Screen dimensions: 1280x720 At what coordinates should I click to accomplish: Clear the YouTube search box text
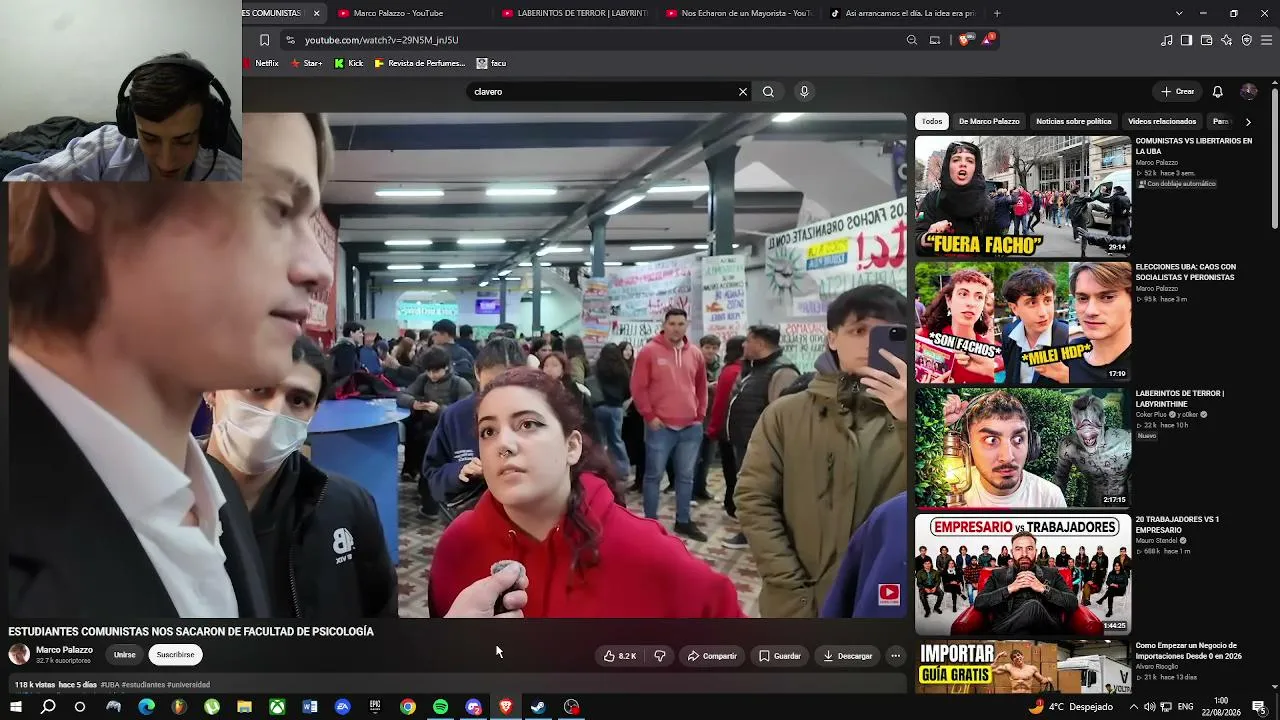pos(743,92)
